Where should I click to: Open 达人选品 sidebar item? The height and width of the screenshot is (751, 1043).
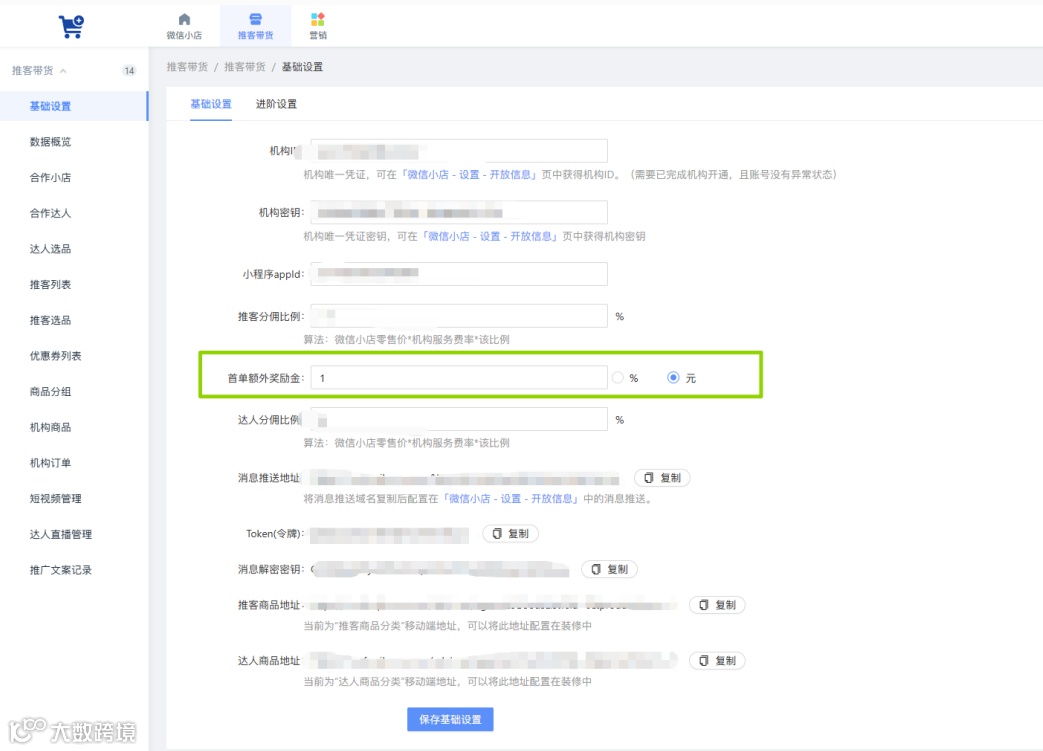[x=51, y=249]
